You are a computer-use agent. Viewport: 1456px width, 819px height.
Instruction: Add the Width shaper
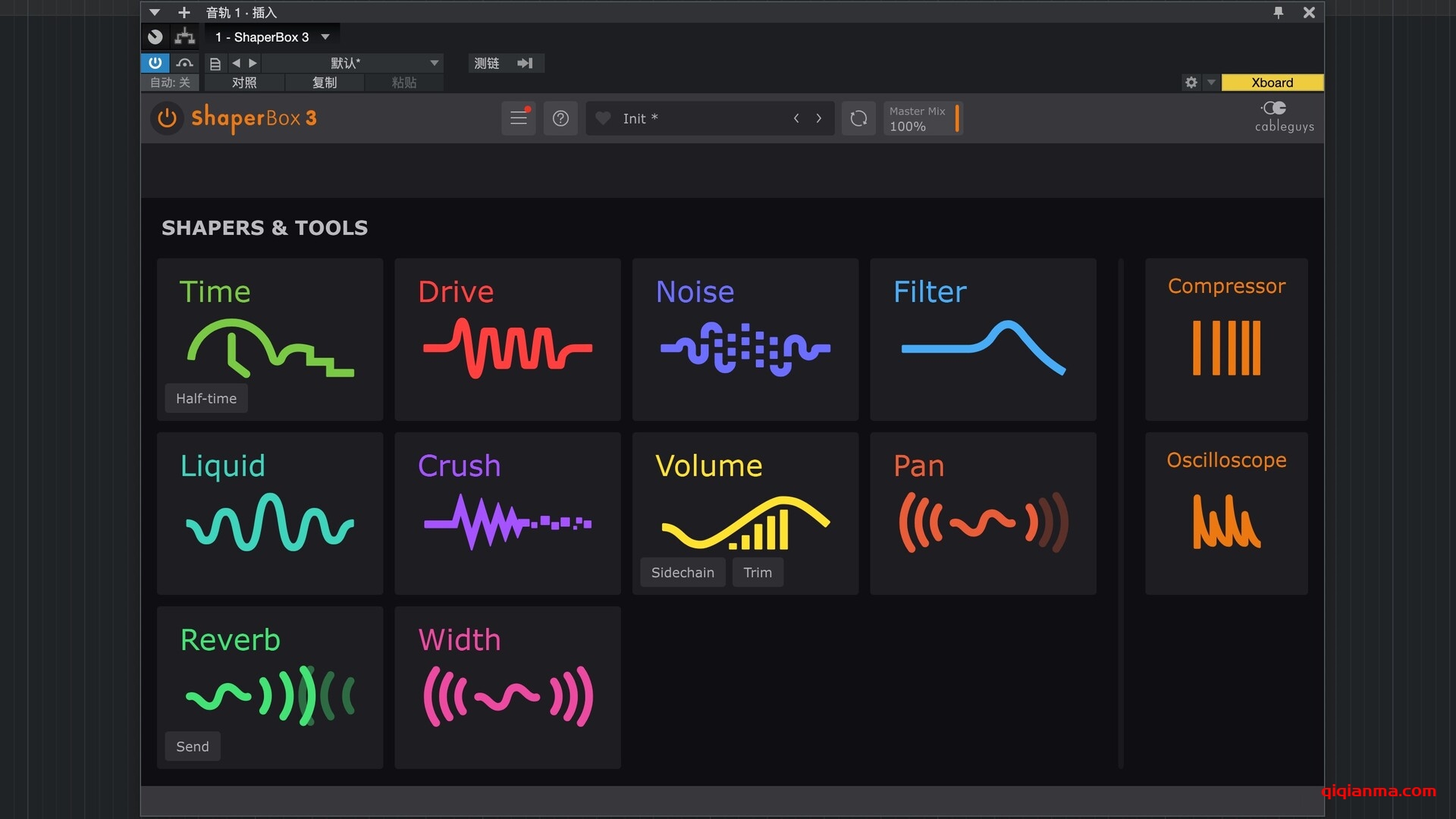click(x=507, y=688)
